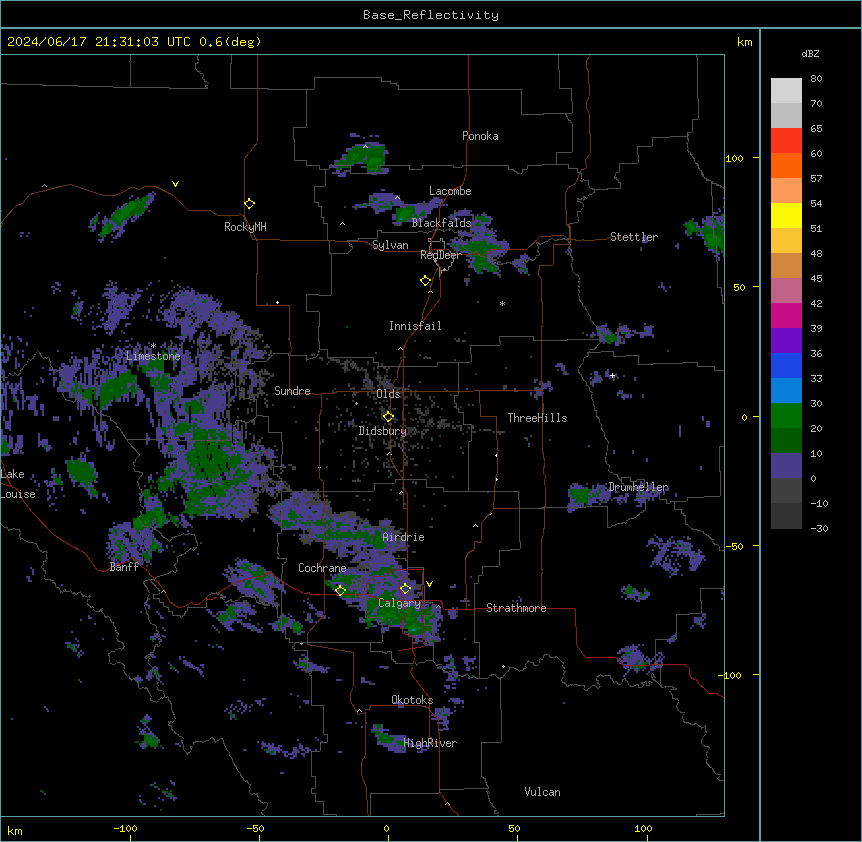Click the dBZ legend heading
862x842 pixels.
810,53
